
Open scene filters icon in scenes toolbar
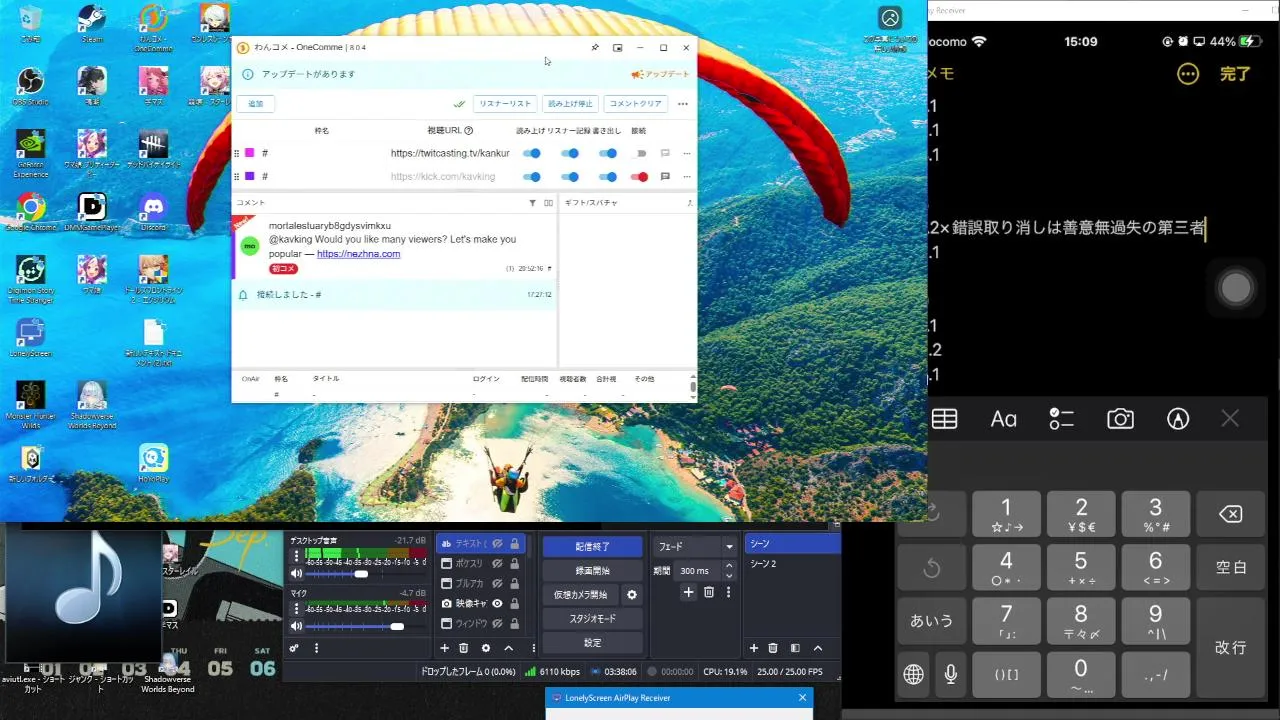(795, 648)
